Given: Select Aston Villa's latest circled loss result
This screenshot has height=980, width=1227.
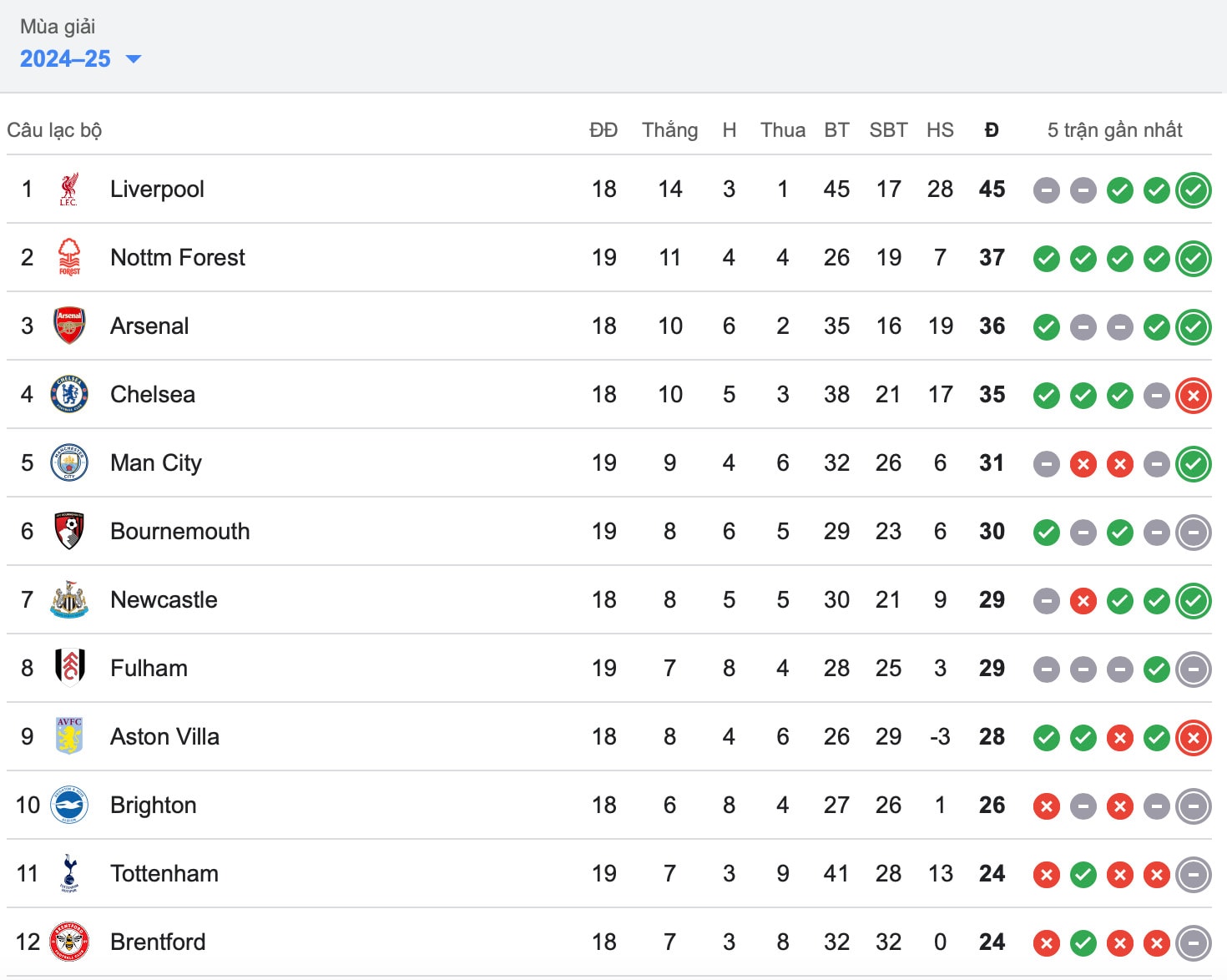Looking at the screenshot, I should (x=1194, y=737).
